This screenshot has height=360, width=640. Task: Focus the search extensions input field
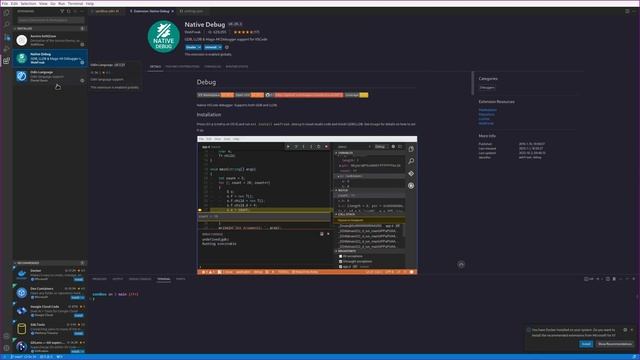pos(51,20)
